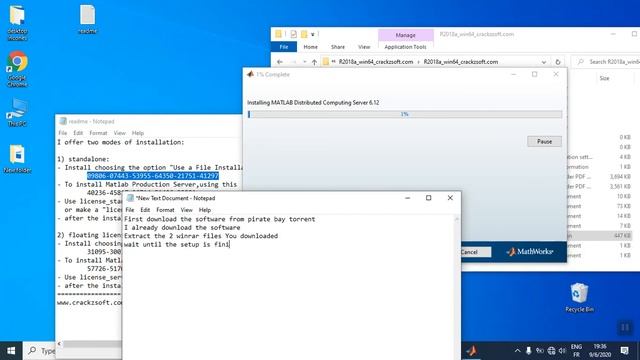640x360 pixels.
Task: Click the MATLAB icon in the taskbar
Action: point(471,351)
